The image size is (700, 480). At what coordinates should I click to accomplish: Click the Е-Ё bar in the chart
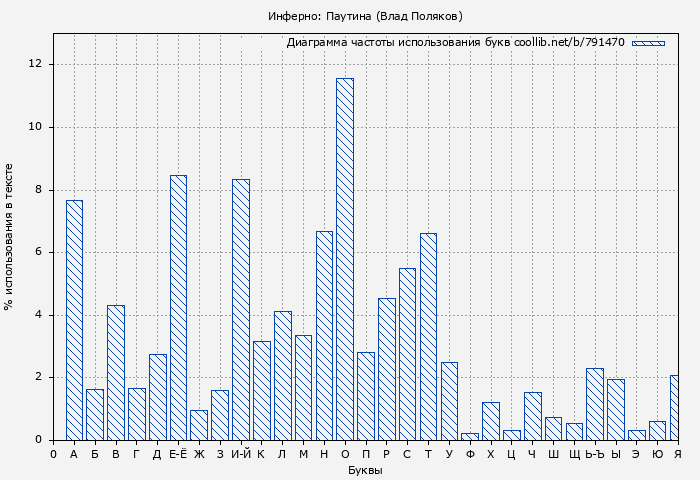tap(178, 307)
